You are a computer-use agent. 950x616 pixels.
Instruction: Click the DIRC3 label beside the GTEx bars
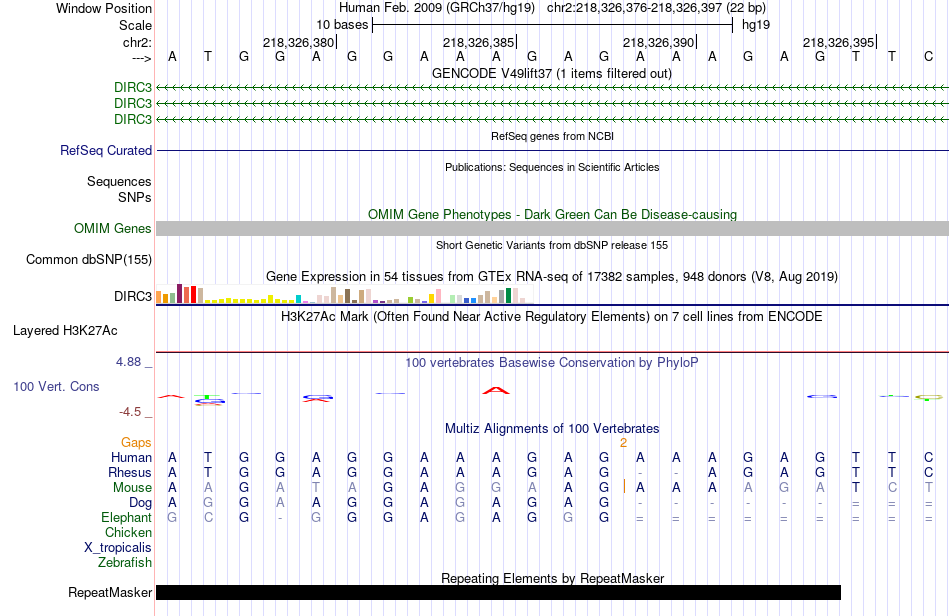133,296
